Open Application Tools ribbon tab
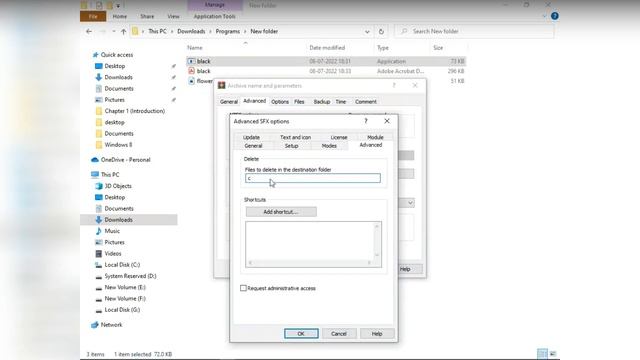The height and width of the screenshot is (360, 640). 214,16
